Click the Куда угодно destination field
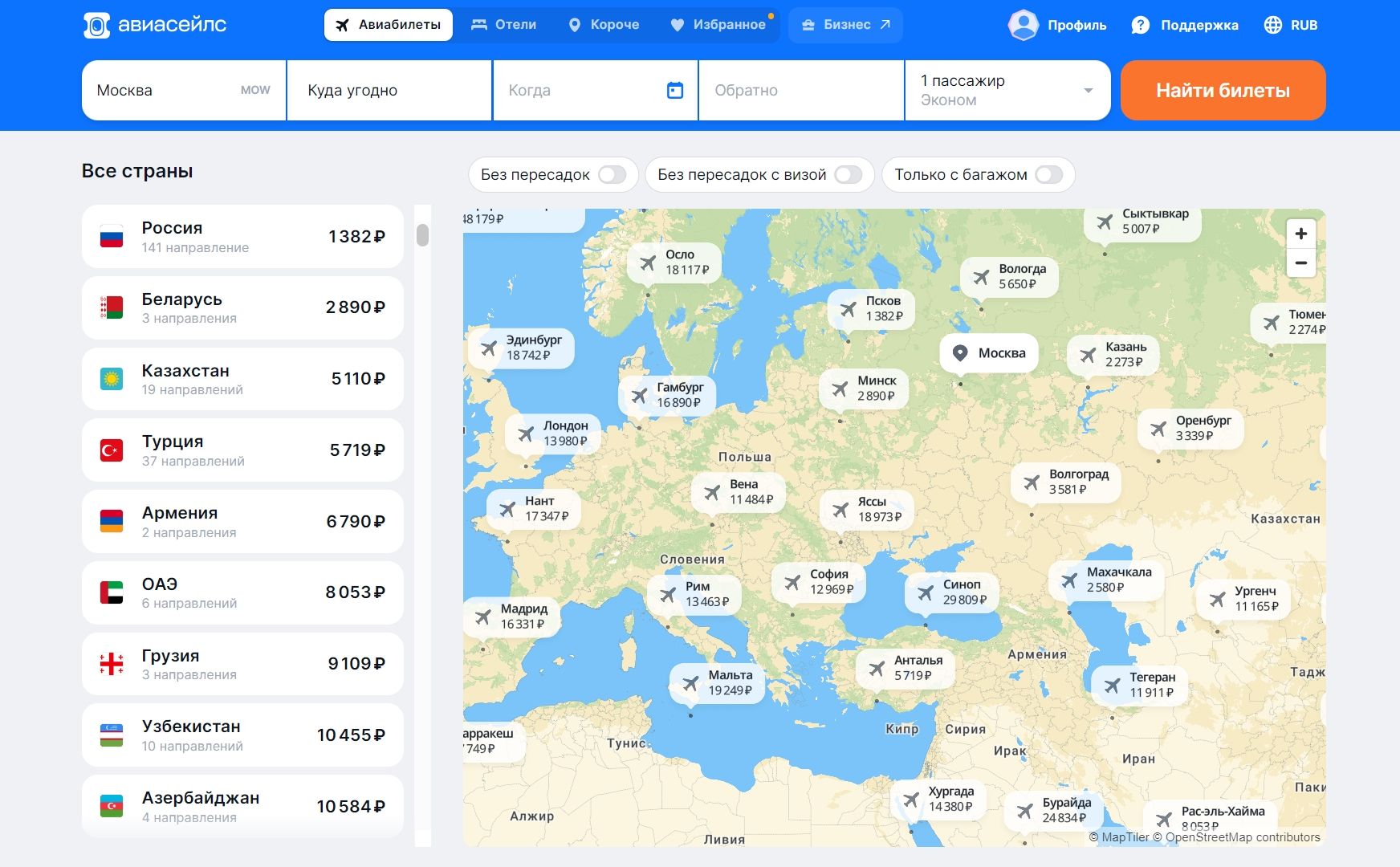Viewport: 1400px width, 867px height. coord(389,91)
